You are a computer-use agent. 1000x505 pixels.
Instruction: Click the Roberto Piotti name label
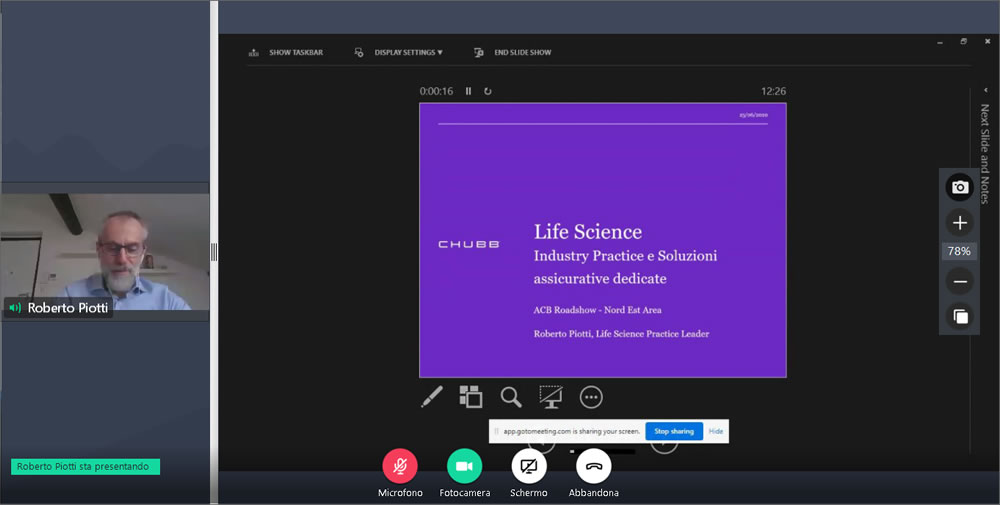(x=68, y=308)
